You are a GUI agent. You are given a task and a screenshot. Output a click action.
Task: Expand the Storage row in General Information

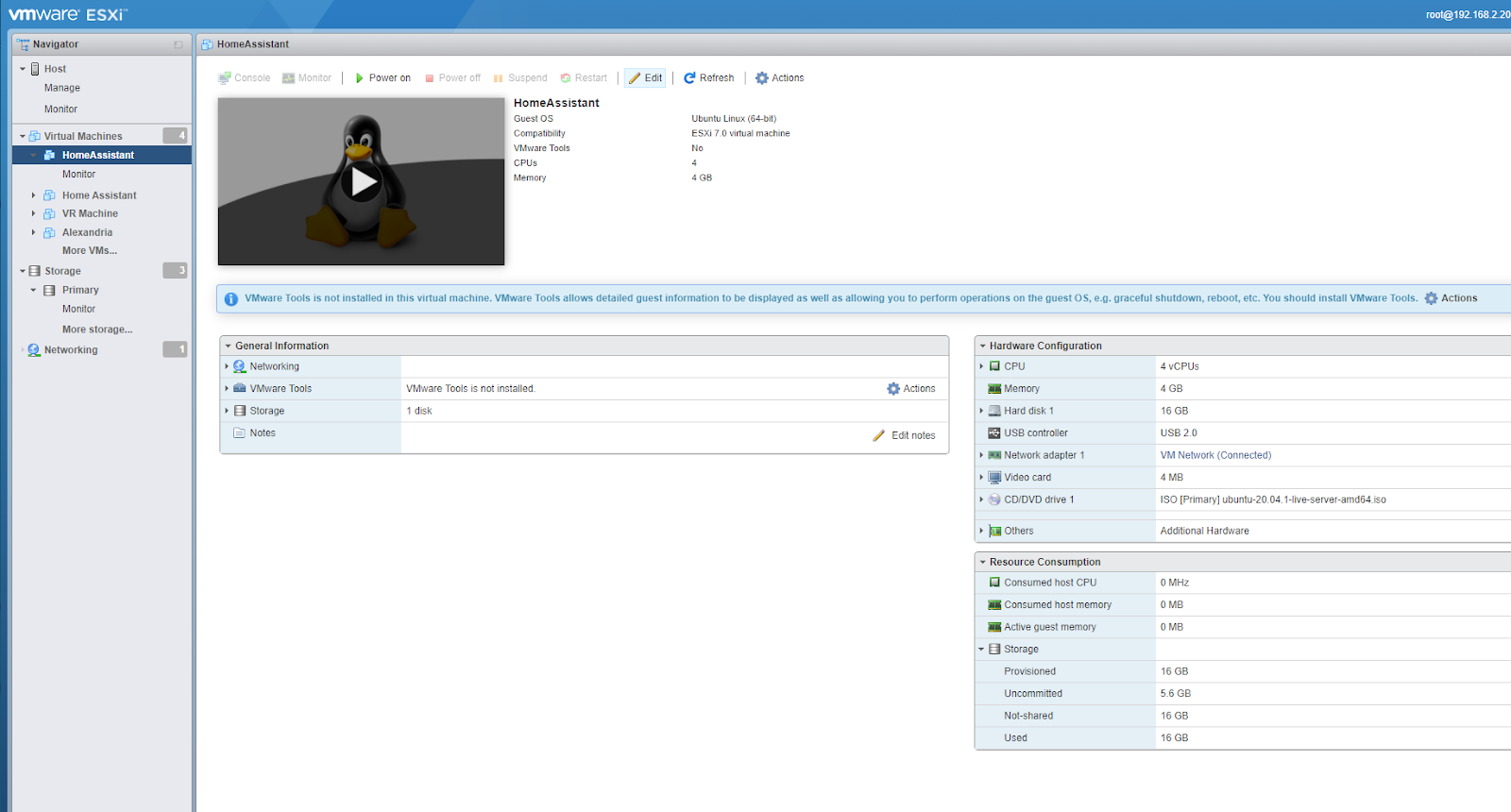[x=227, y=411]
